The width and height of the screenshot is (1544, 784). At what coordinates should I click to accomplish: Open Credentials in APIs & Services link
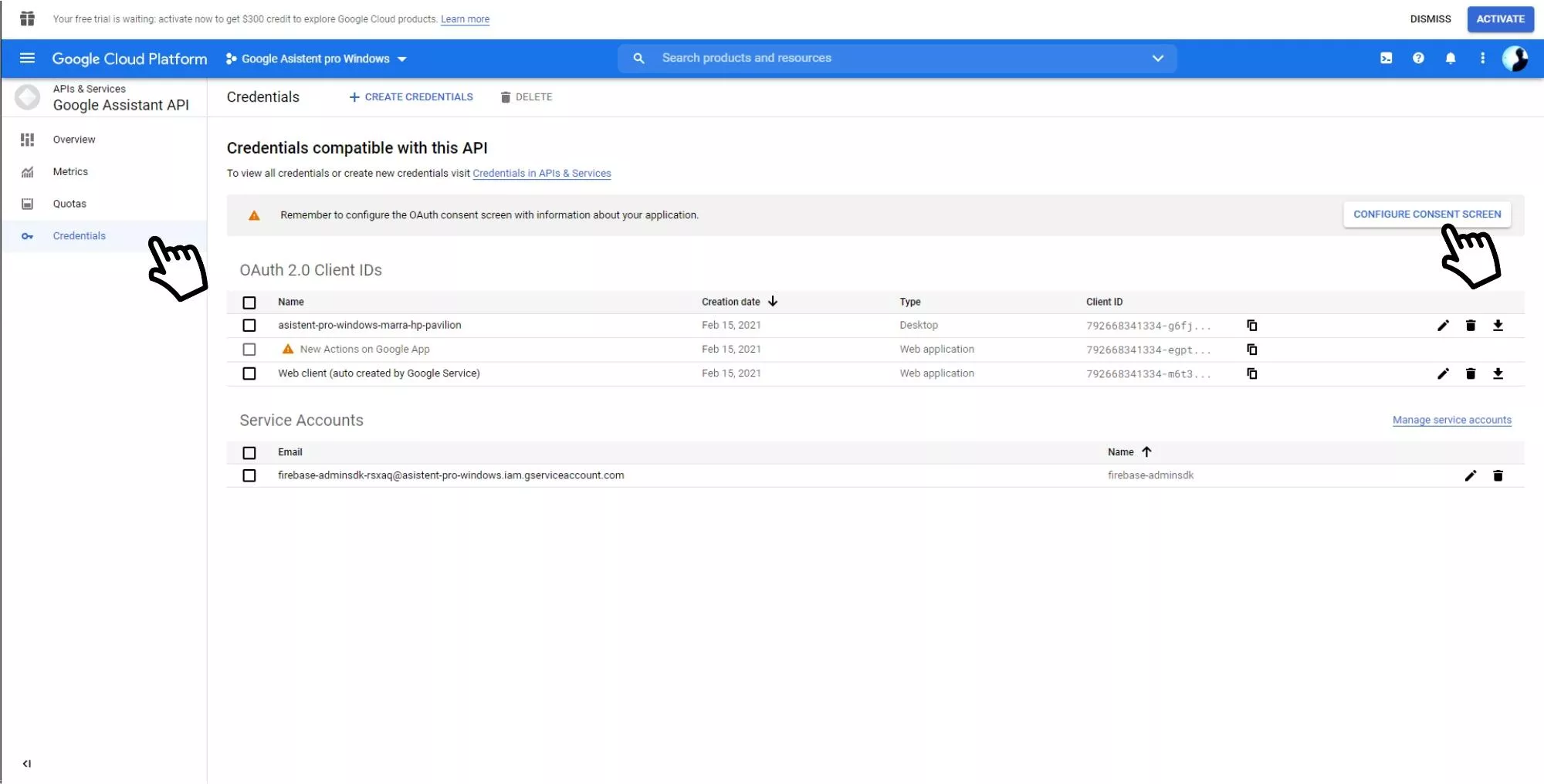click(542, 174)
